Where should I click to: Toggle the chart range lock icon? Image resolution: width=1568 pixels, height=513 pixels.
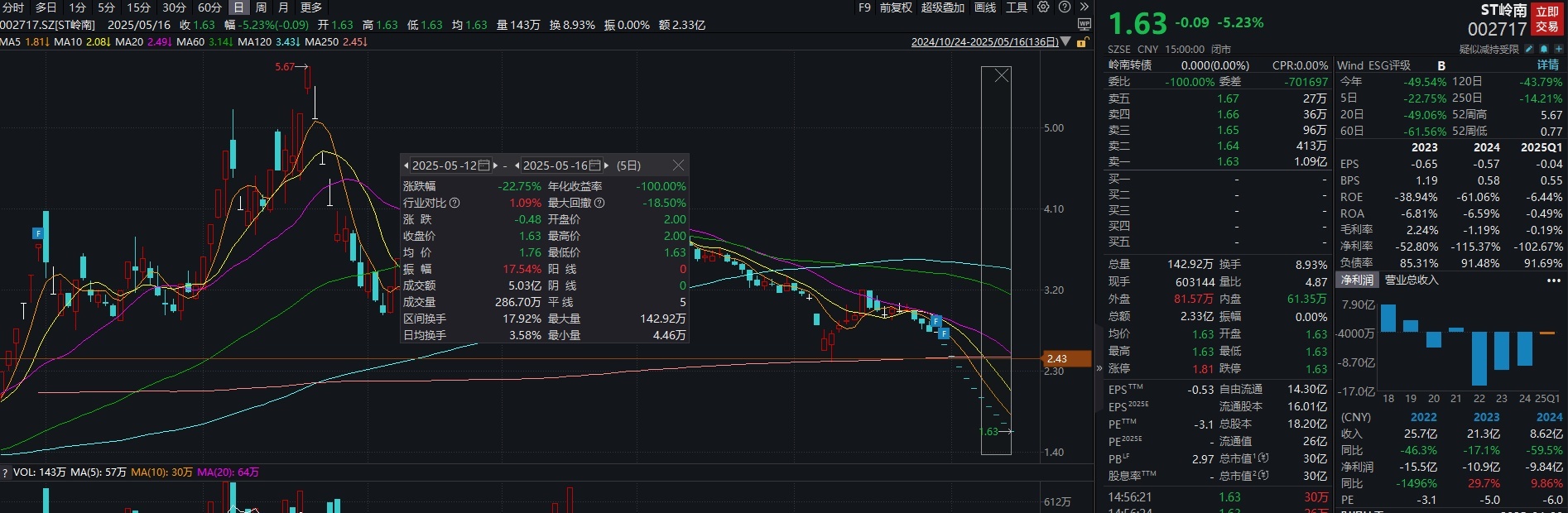coord(1081,42)
